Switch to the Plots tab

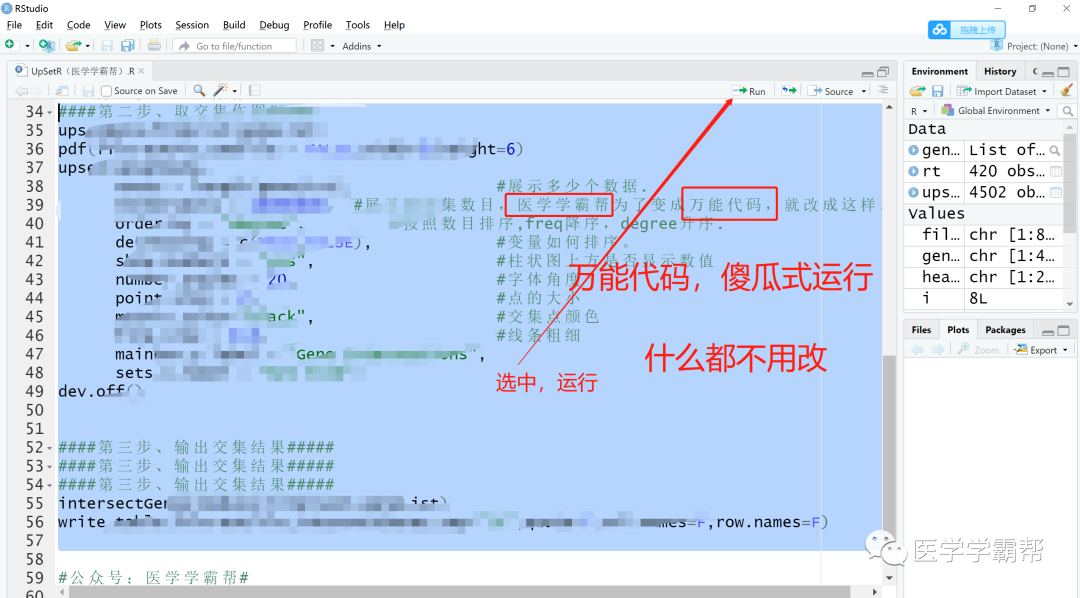tap(957, 329)
